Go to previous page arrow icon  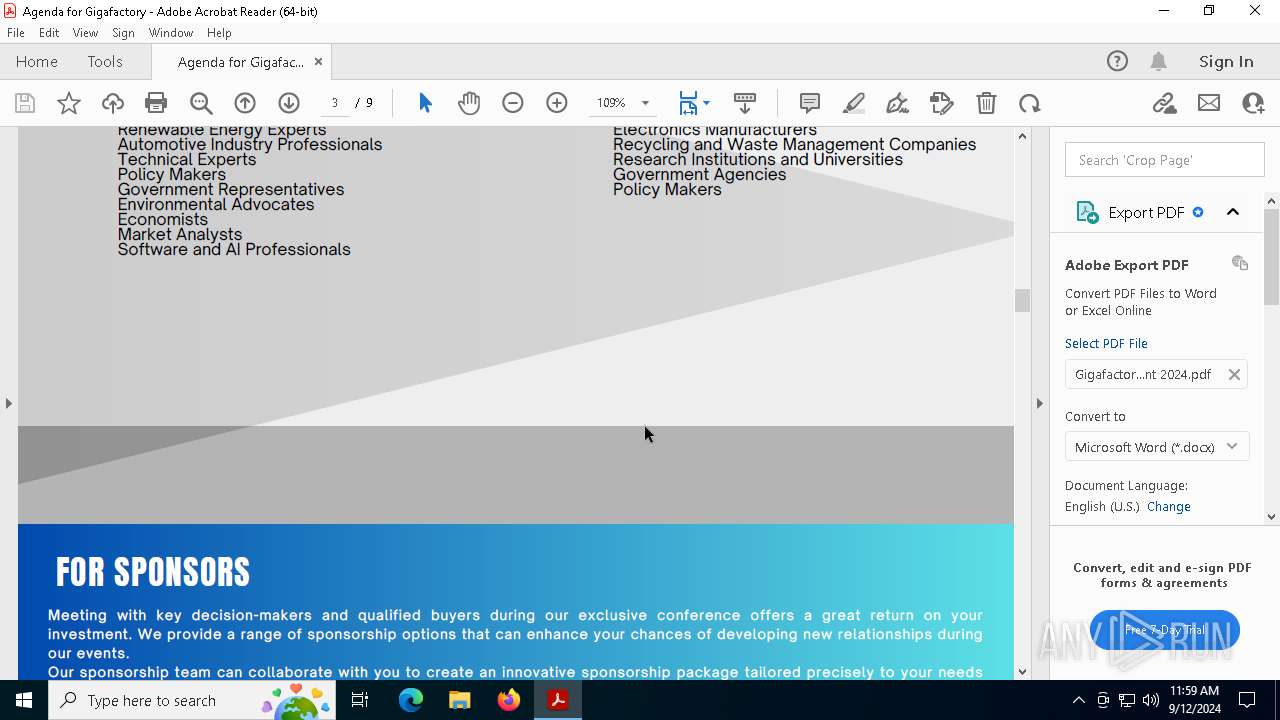[245, 103]
